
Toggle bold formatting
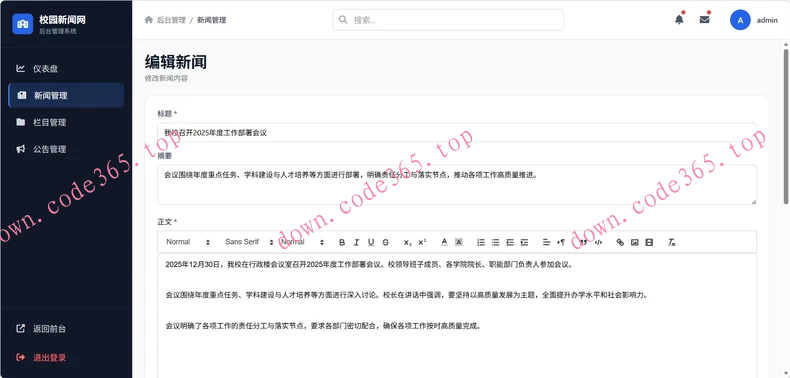(342, 242)
